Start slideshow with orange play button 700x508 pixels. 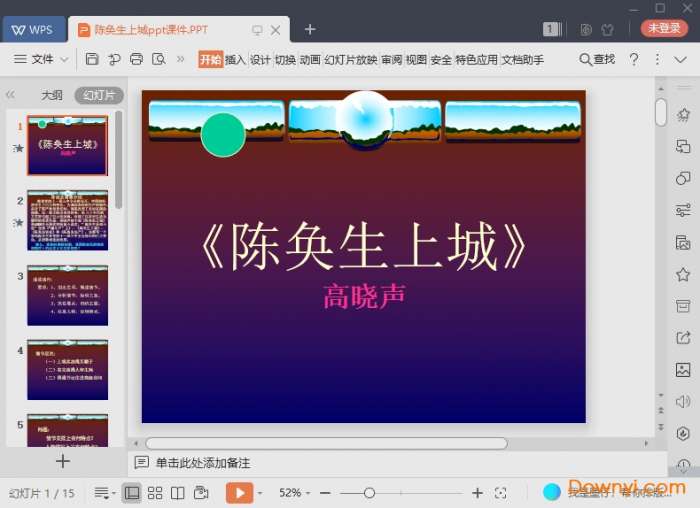tap(239, 493)
